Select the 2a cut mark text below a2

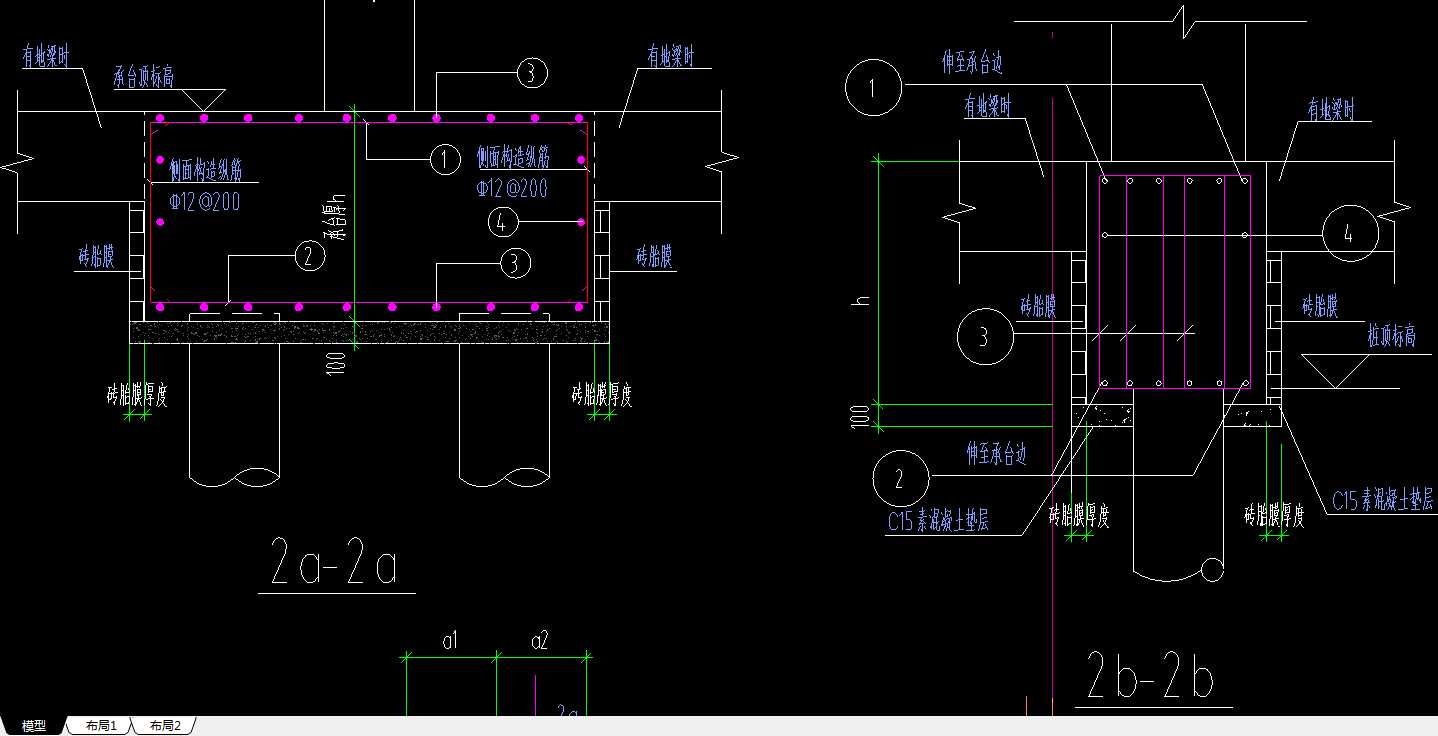pos(569,711)
